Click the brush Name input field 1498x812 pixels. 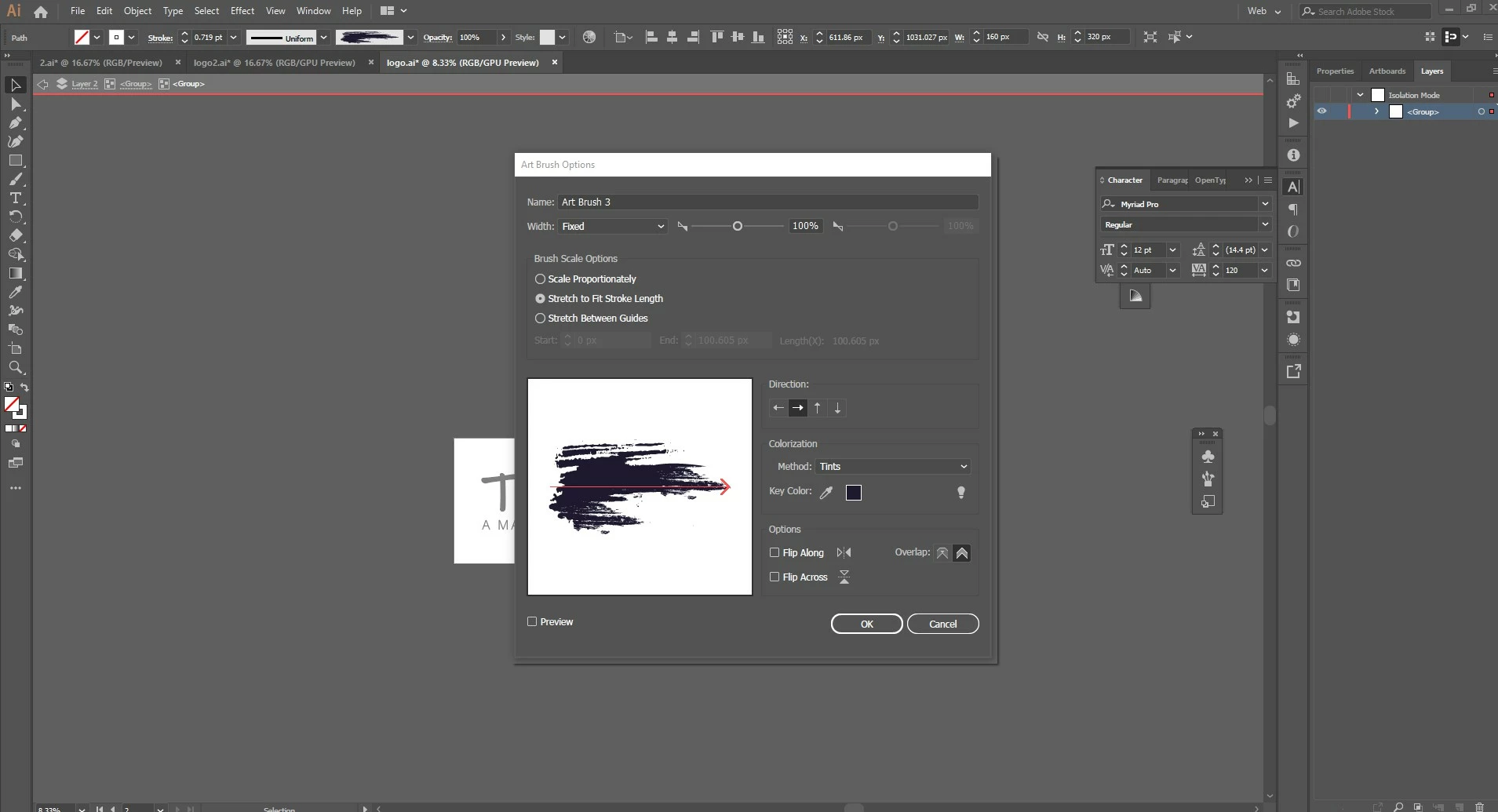767,202
